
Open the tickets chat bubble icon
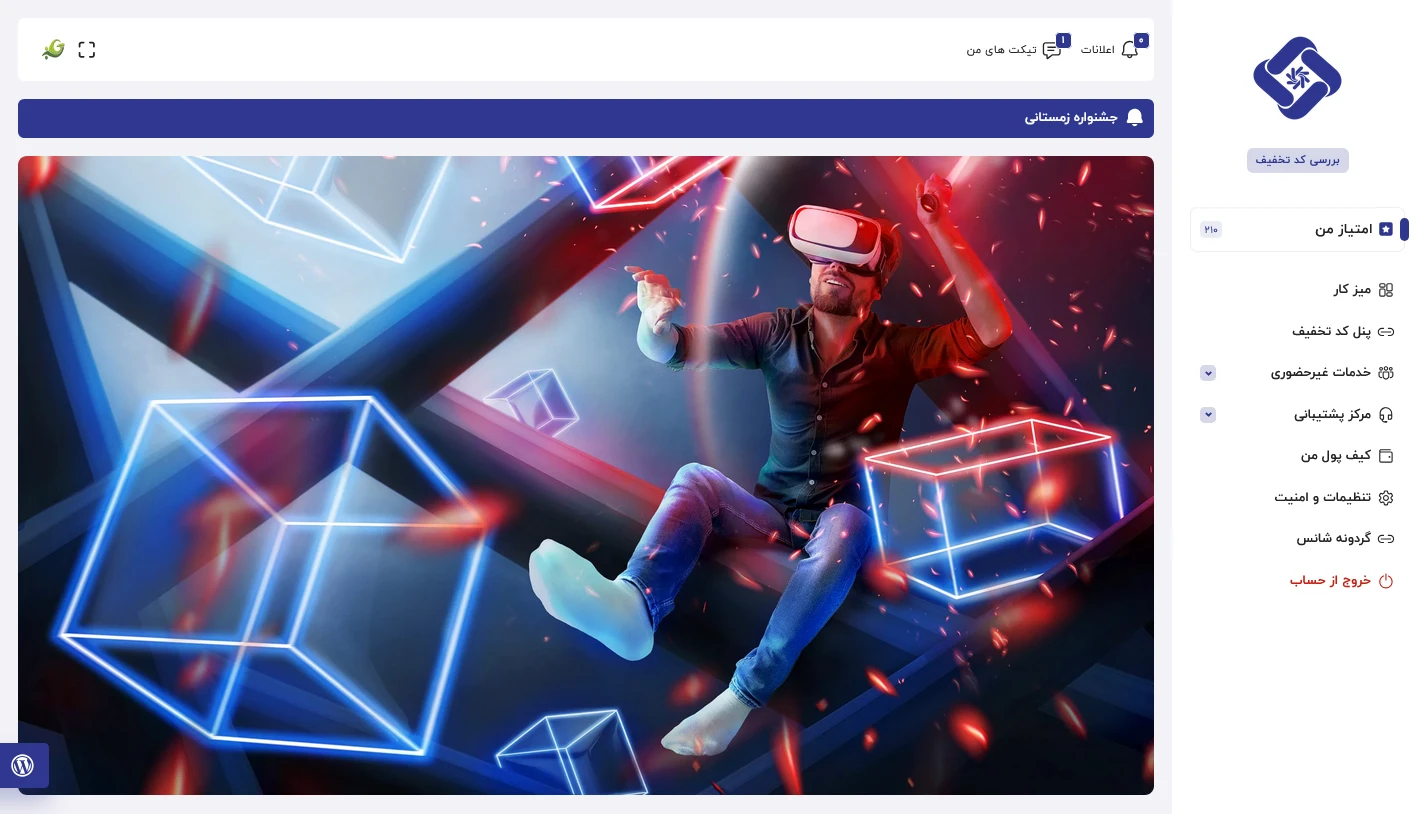point(1051,50)
